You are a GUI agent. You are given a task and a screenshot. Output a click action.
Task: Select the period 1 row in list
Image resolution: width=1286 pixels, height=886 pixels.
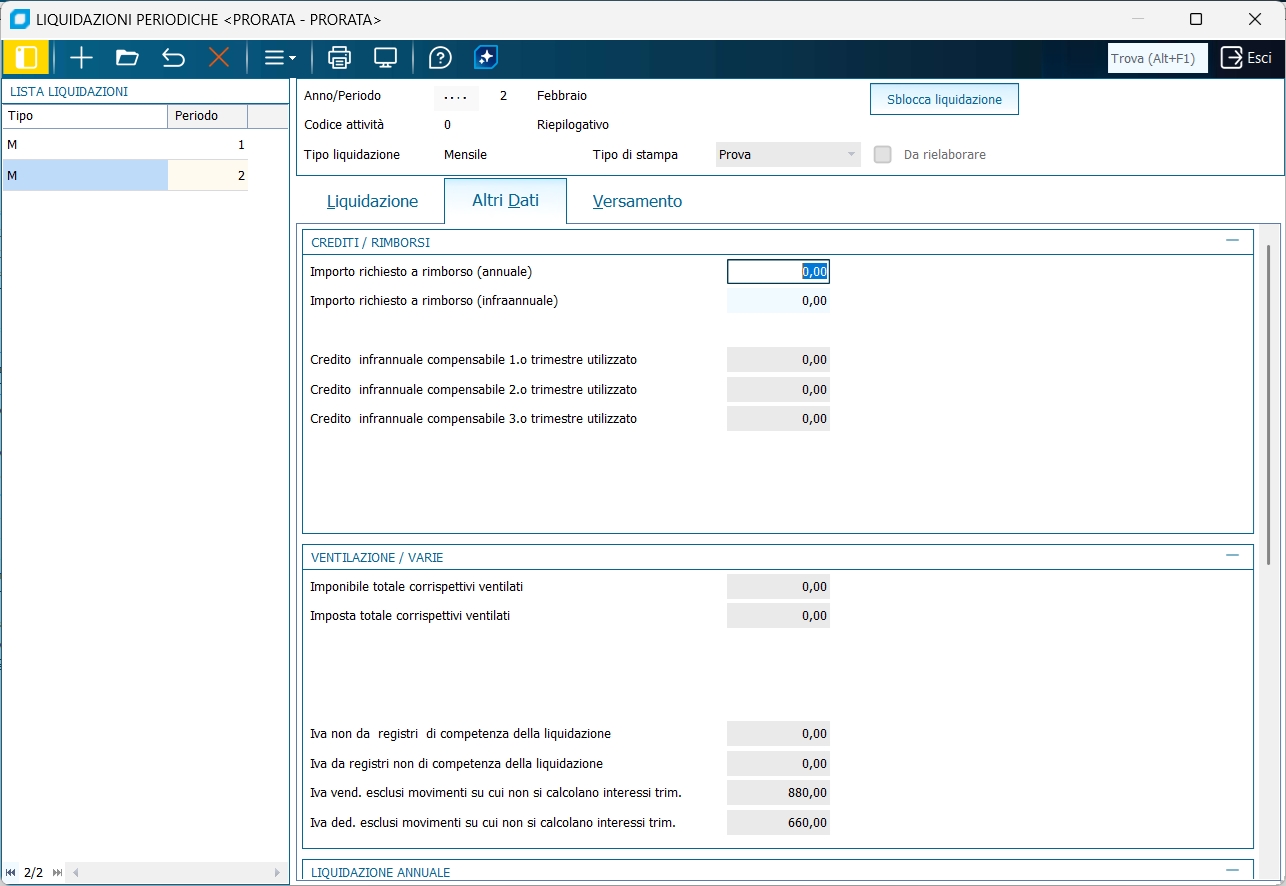[125, 145]
